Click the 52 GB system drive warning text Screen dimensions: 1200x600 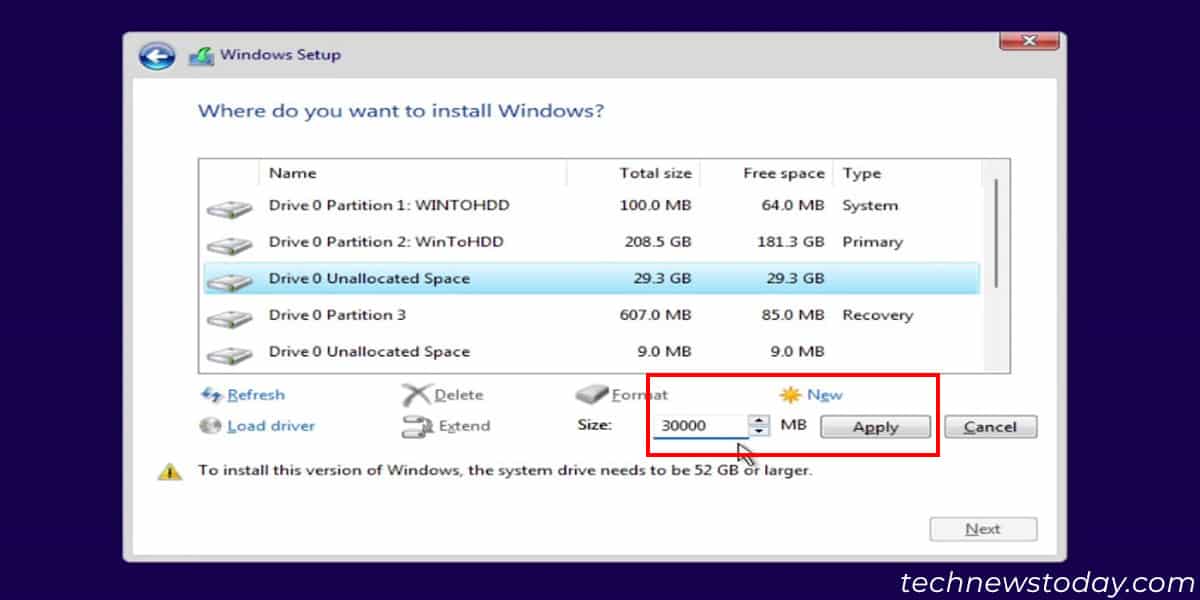tap(505, 469)
